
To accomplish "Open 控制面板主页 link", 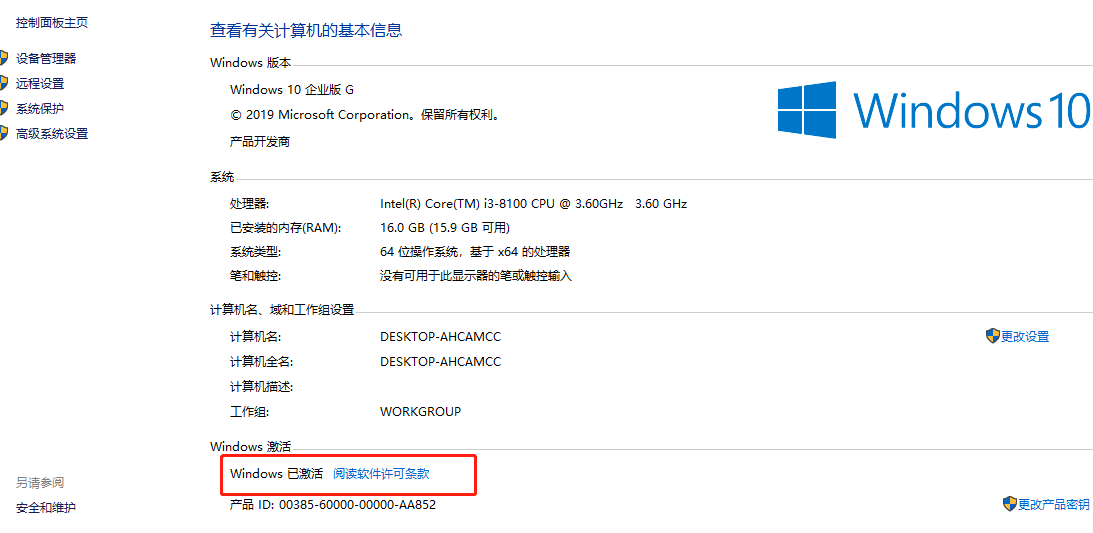I will pyautogui.click(x=52, y=22).
